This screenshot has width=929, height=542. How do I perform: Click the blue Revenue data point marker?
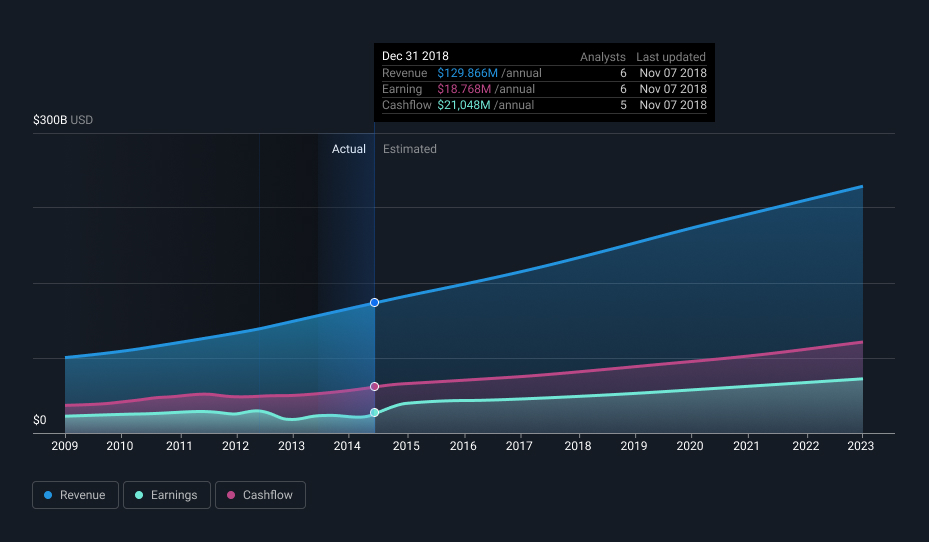pyautogui.click(x=374, y=302)
